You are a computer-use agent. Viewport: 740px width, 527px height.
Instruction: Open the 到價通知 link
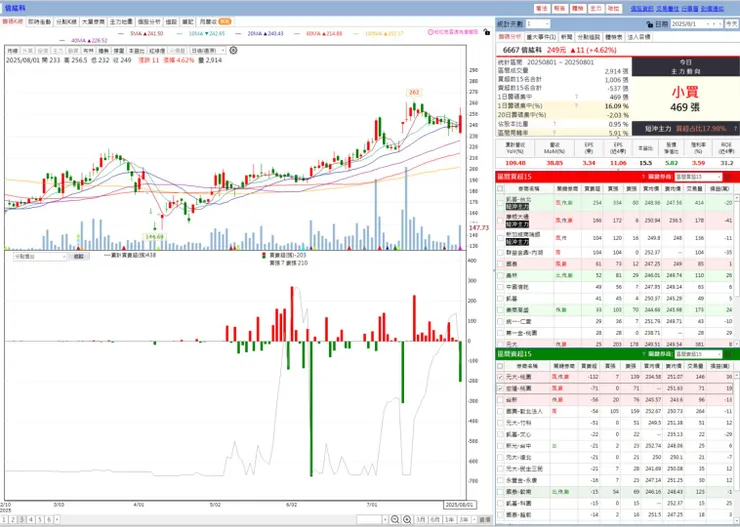(x=712, y=8)
